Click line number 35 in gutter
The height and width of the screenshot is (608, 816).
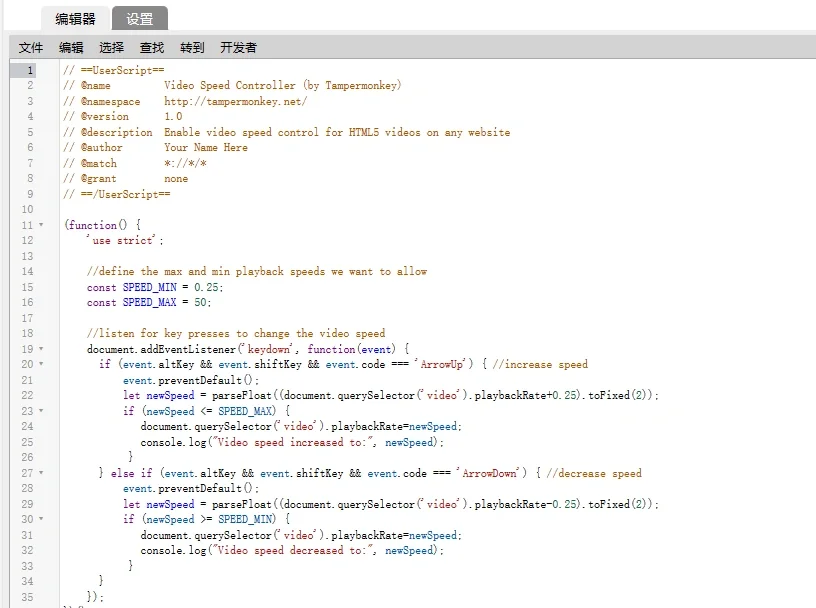coord(28,597)
